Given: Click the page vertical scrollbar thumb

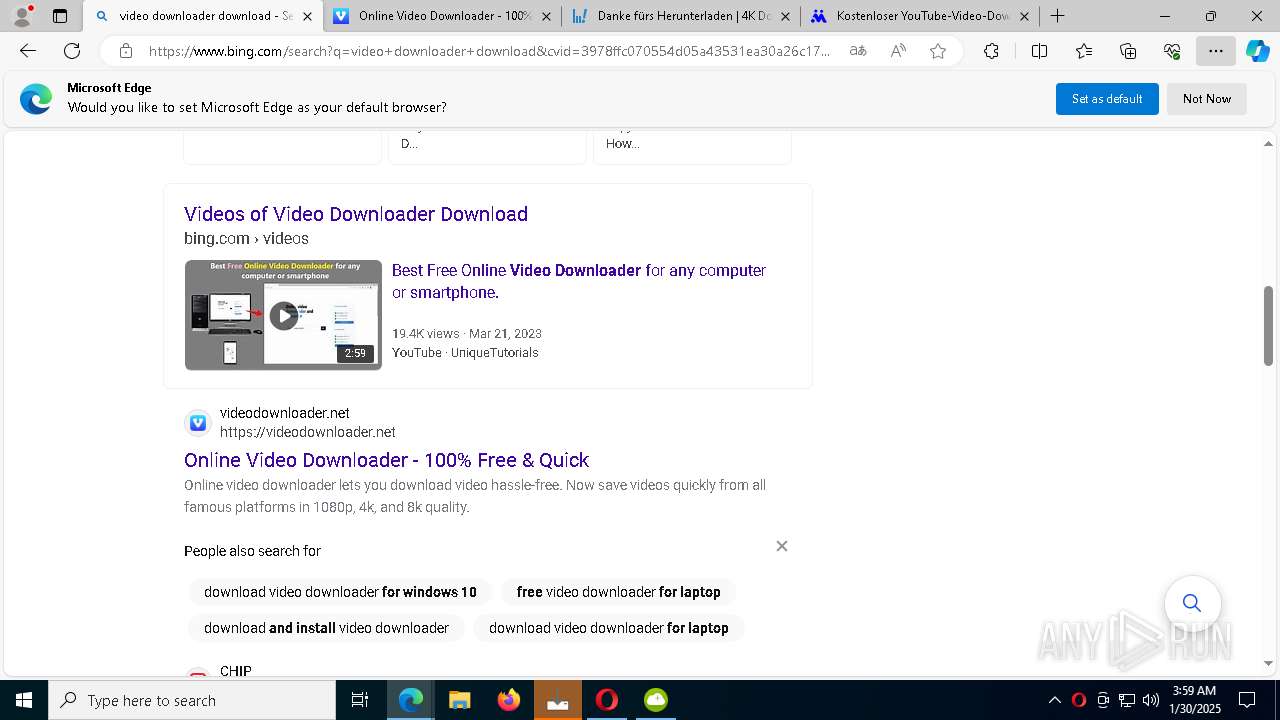Looking at the screenshot, I should 1268,326.
